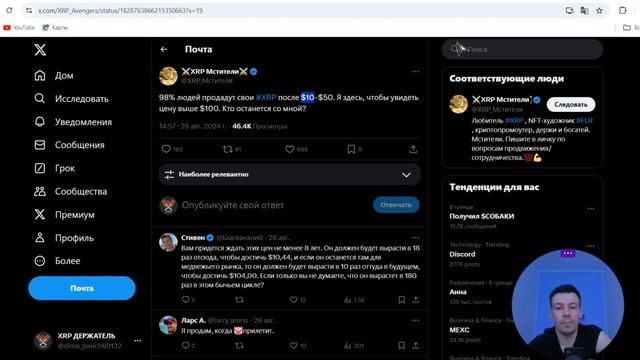Viewport: 640px width, 360px height.
Task: Open account menu dots beside XRP ДЕРЖАТЕЛЬ
Action: [x=138, y=340]
